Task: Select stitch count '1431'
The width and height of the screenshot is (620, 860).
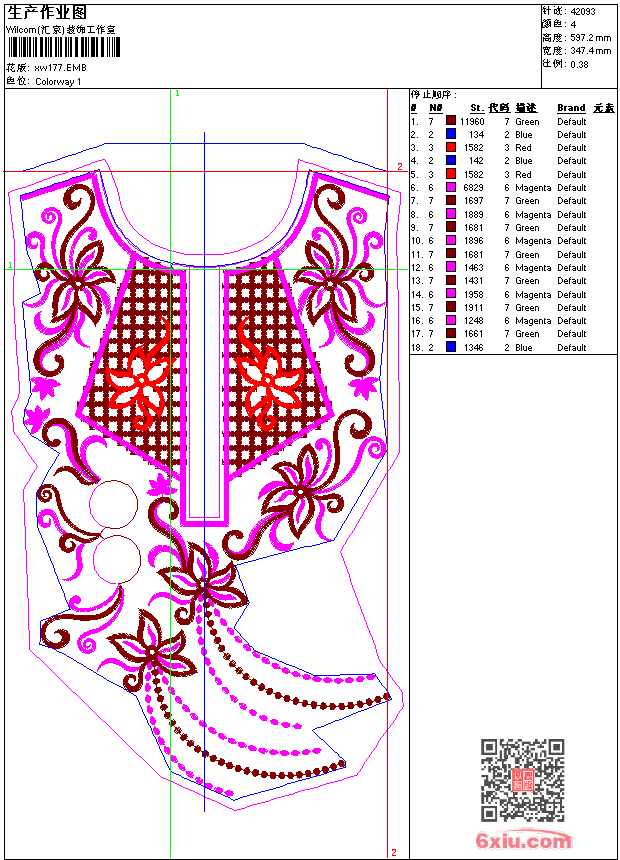Action: pyautogui.click(x=474, y=281)
